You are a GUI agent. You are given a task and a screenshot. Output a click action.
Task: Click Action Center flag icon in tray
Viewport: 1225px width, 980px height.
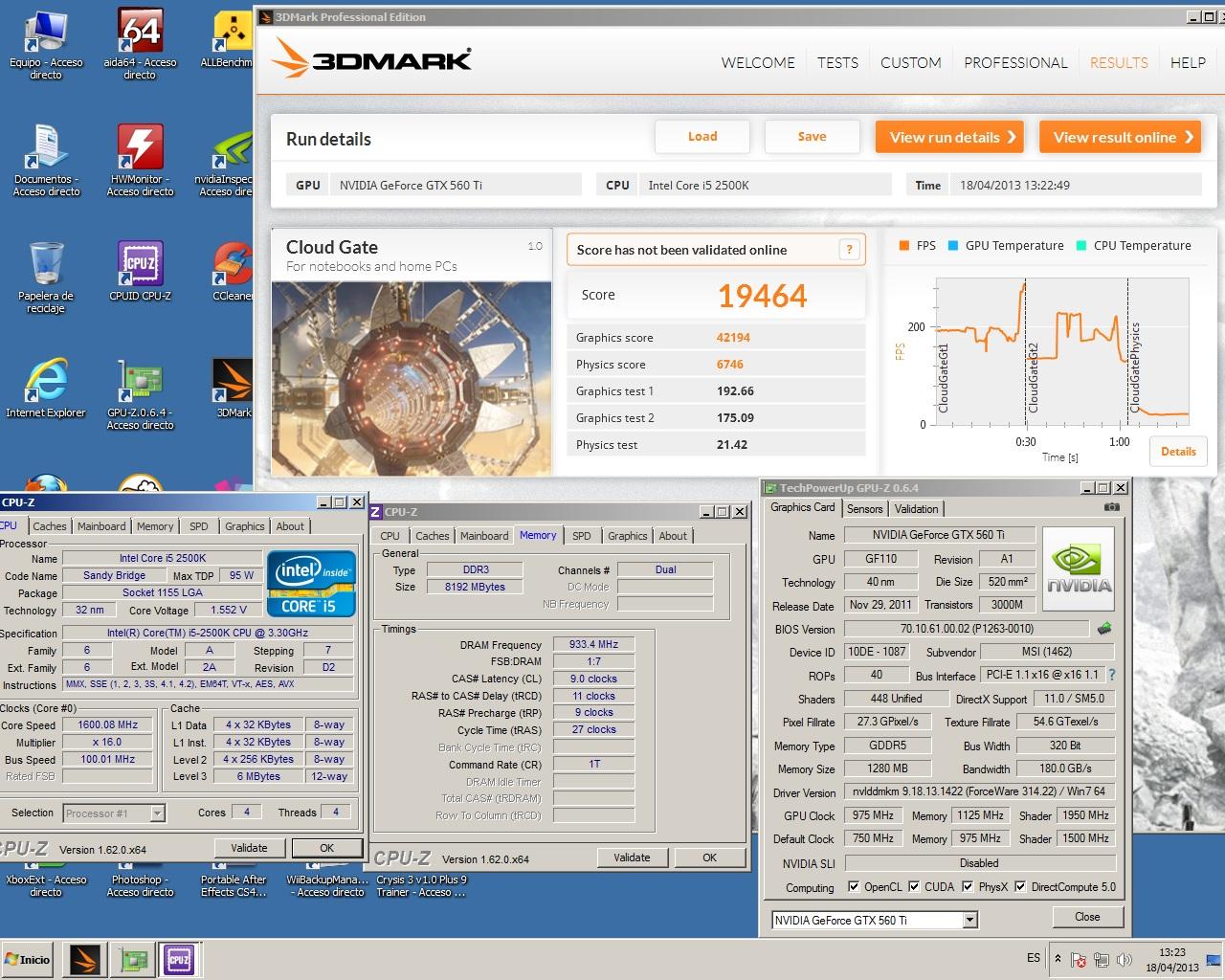1079,960
